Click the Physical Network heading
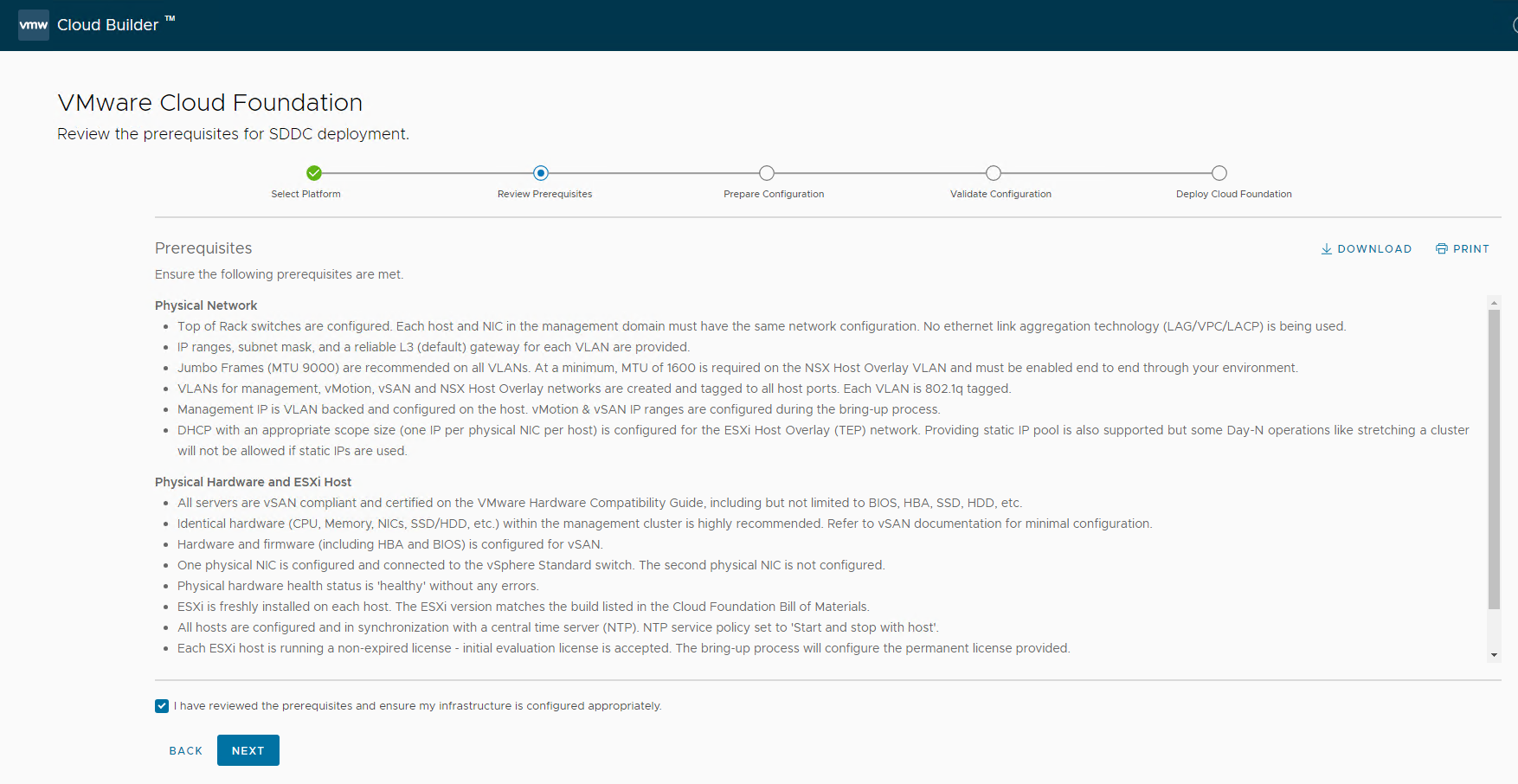Screen dimensions: 1518x784 coord(206,305)
